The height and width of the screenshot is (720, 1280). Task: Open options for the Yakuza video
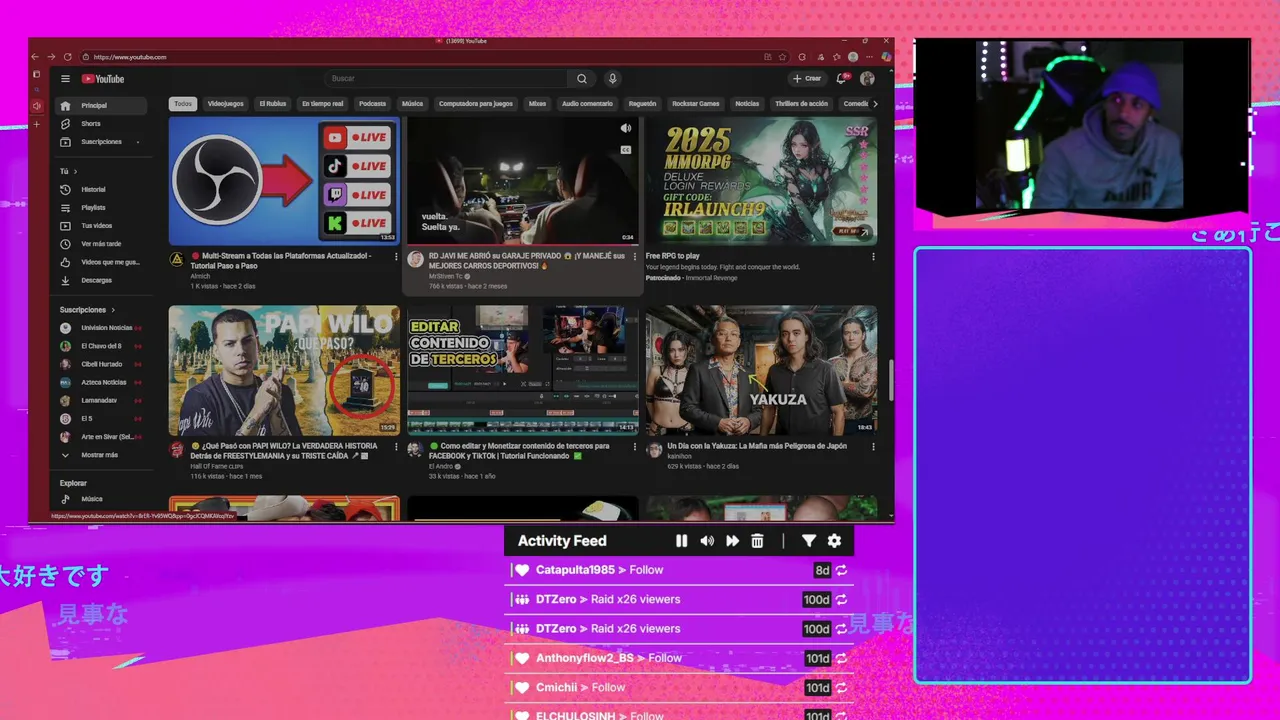[x=873, y=447]
